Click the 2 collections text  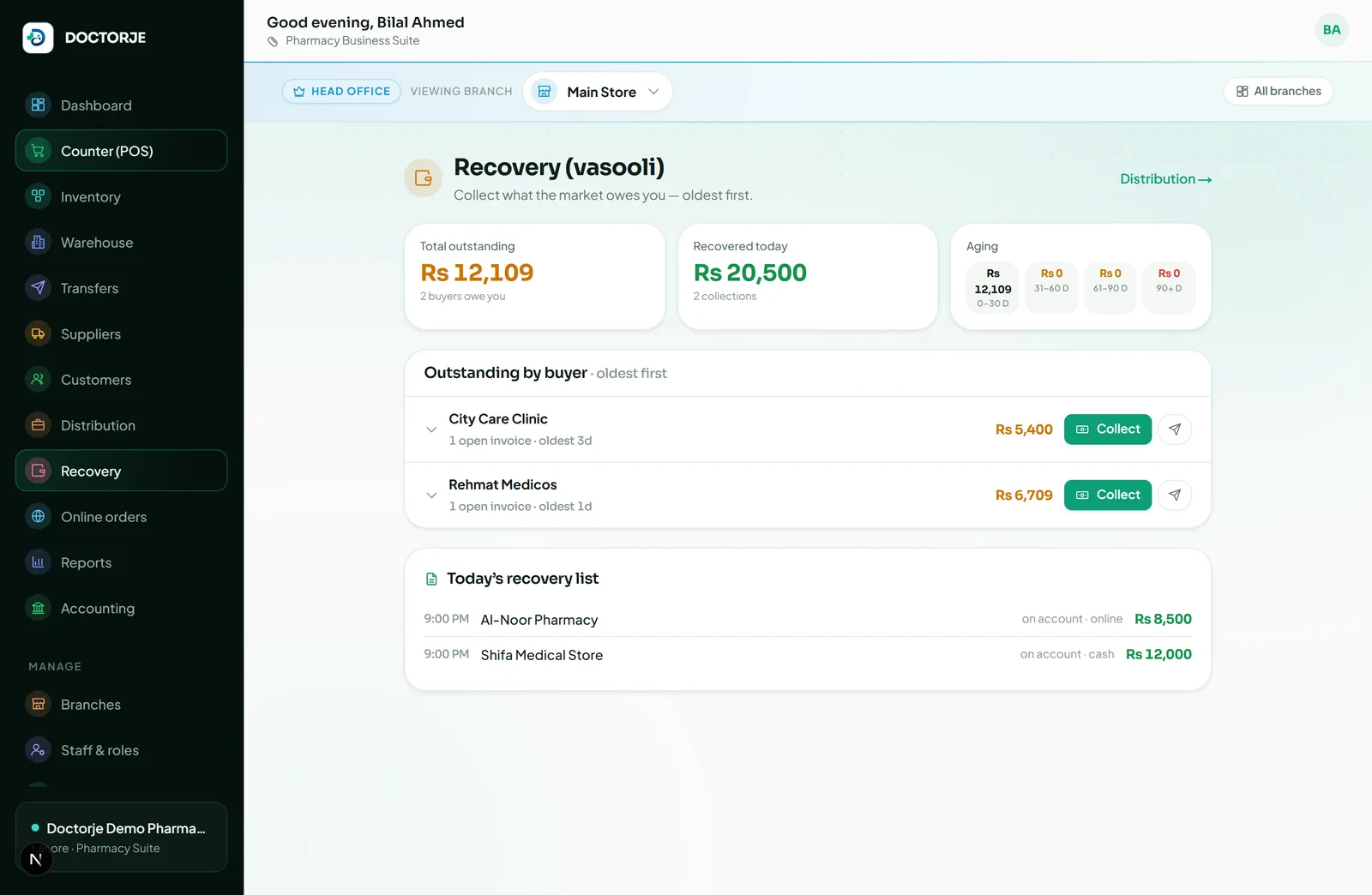725,297
